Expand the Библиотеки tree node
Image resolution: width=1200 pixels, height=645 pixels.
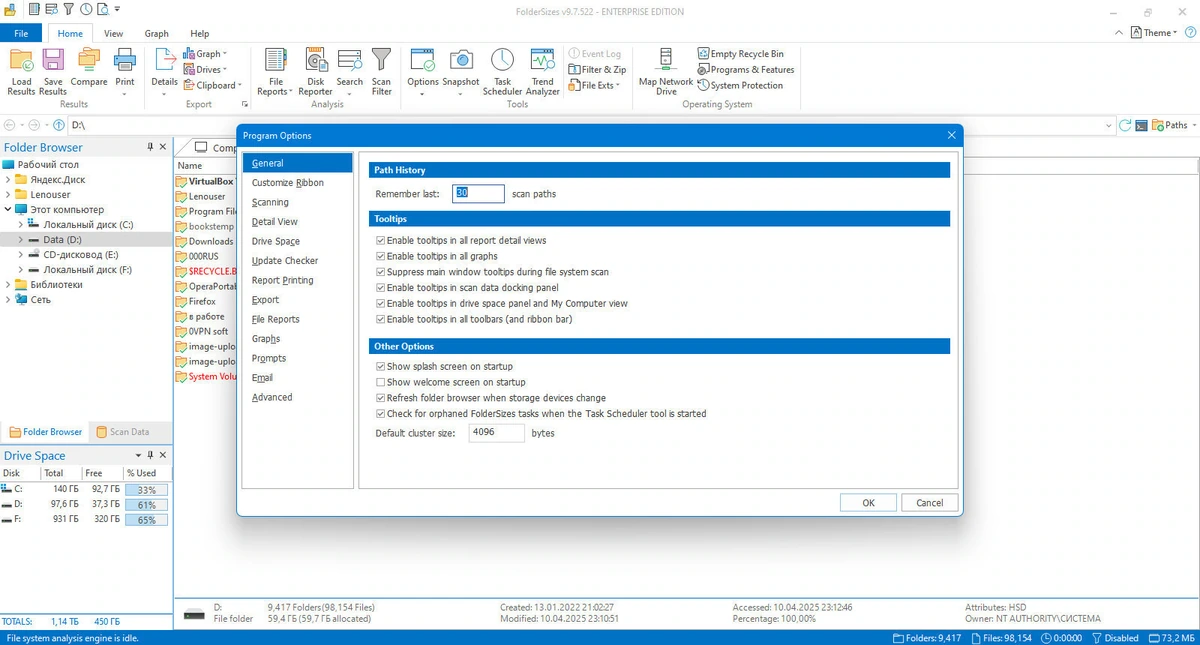8,285
